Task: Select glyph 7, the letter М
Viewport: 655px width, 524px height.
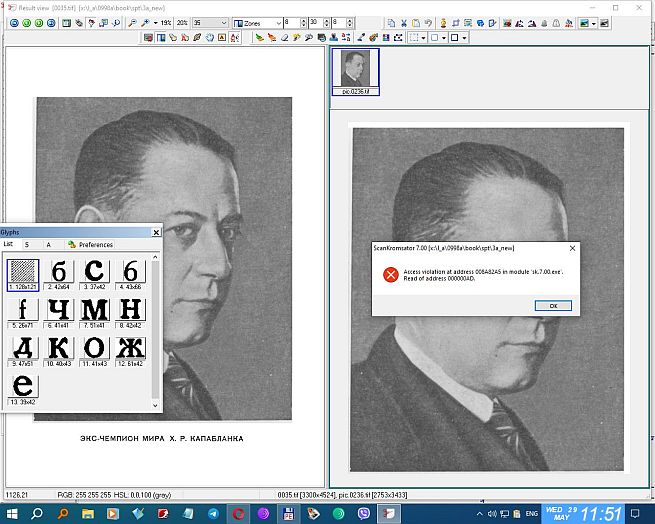Action: (94, 313)
